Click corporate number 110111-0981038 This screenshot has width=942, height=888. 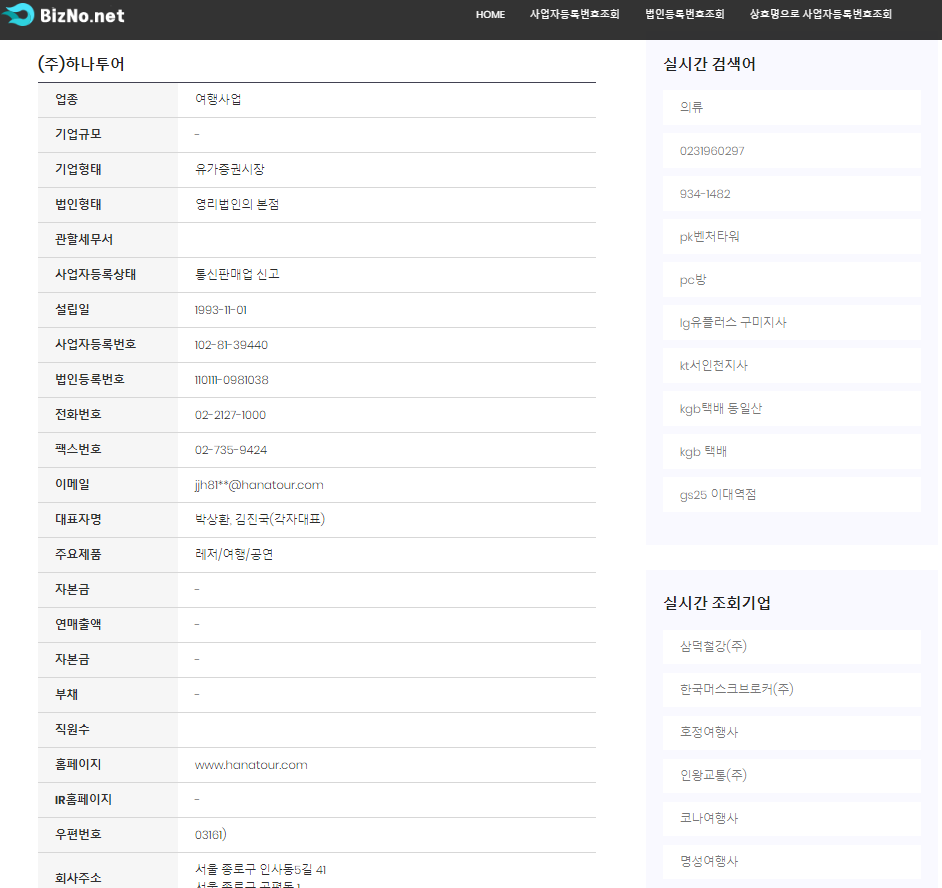click(231, 380)
